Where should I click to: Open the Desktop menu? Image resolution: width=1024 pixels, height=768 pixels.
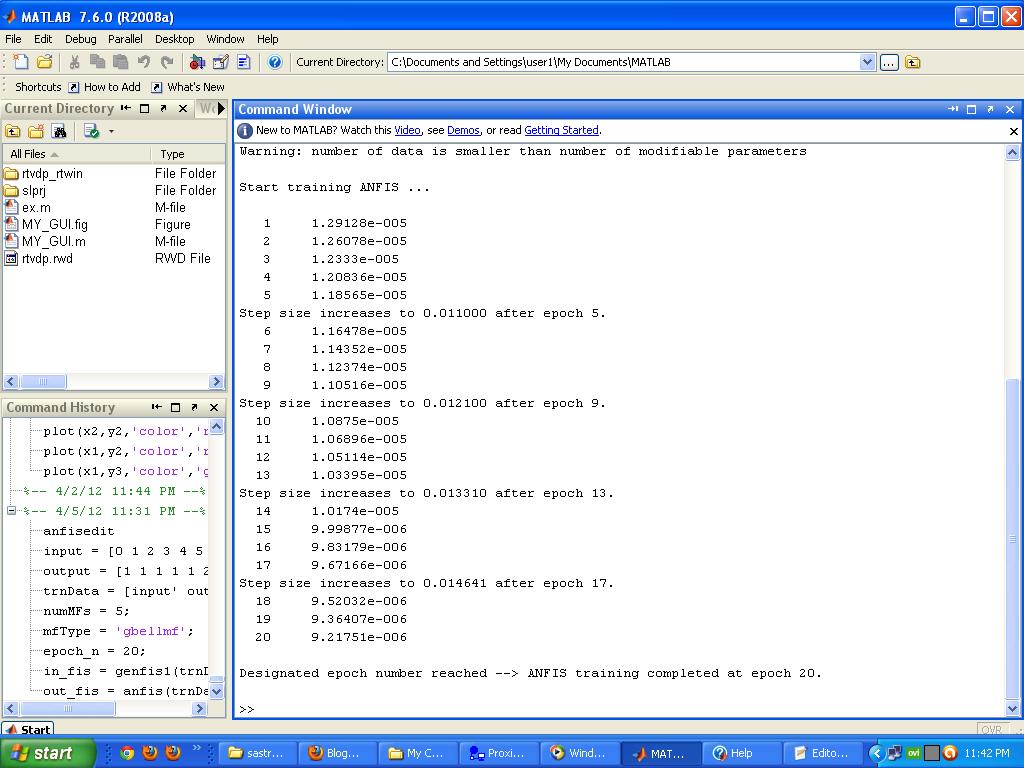pyautogui.click(x=174, y=39)
